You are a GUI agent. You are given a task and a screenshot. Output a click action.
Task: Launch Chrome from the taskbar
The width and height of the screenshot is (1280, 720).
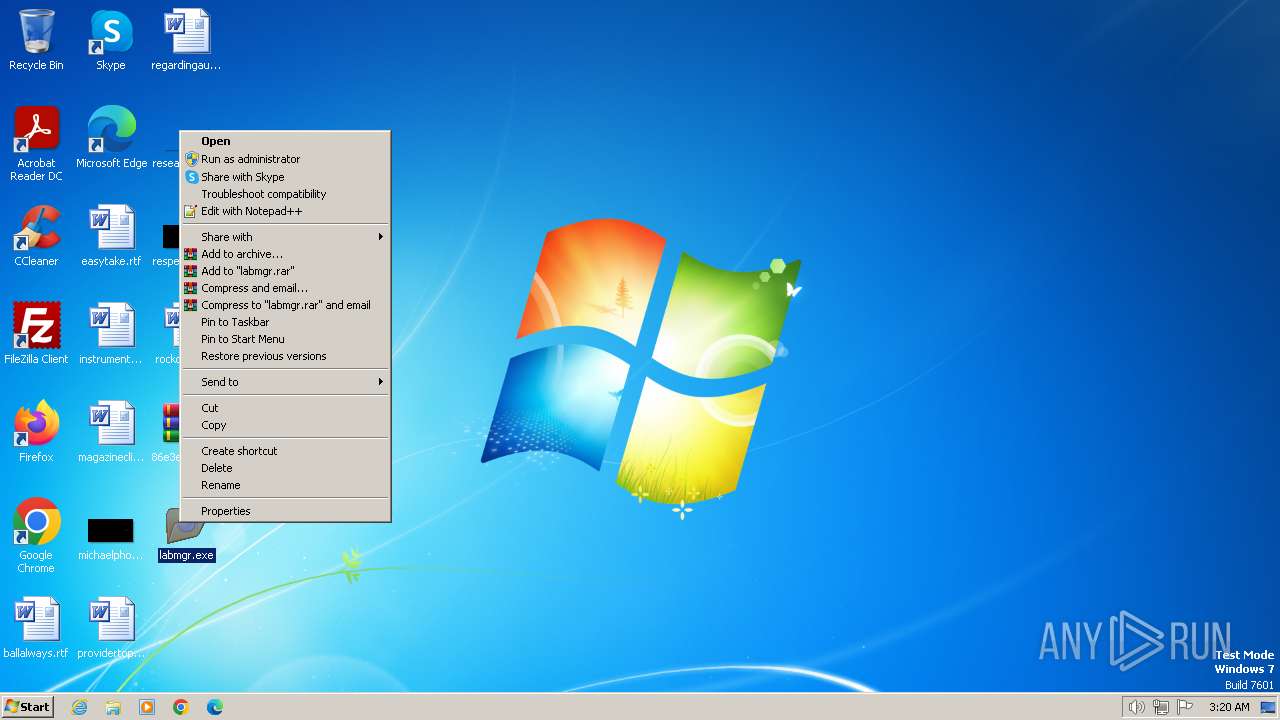[181, 707]
